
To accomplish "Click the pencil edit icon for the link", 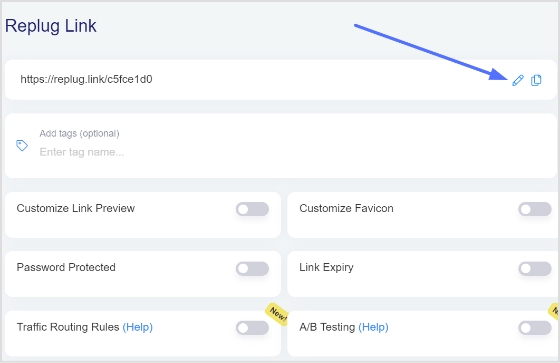I will click(x=518, y=80).
